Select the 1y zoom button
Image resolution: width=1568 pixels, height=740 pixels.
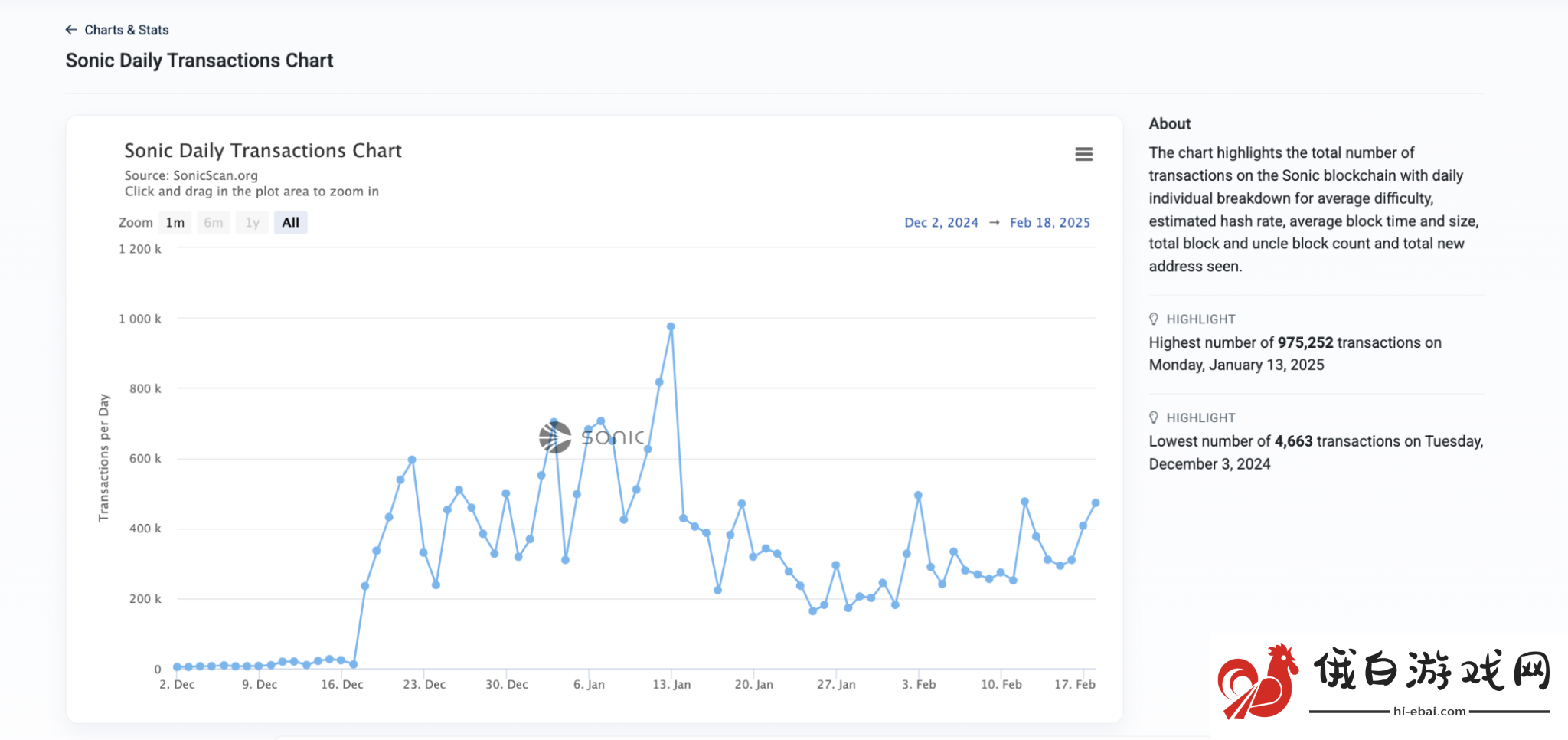[x=252, y=223]
